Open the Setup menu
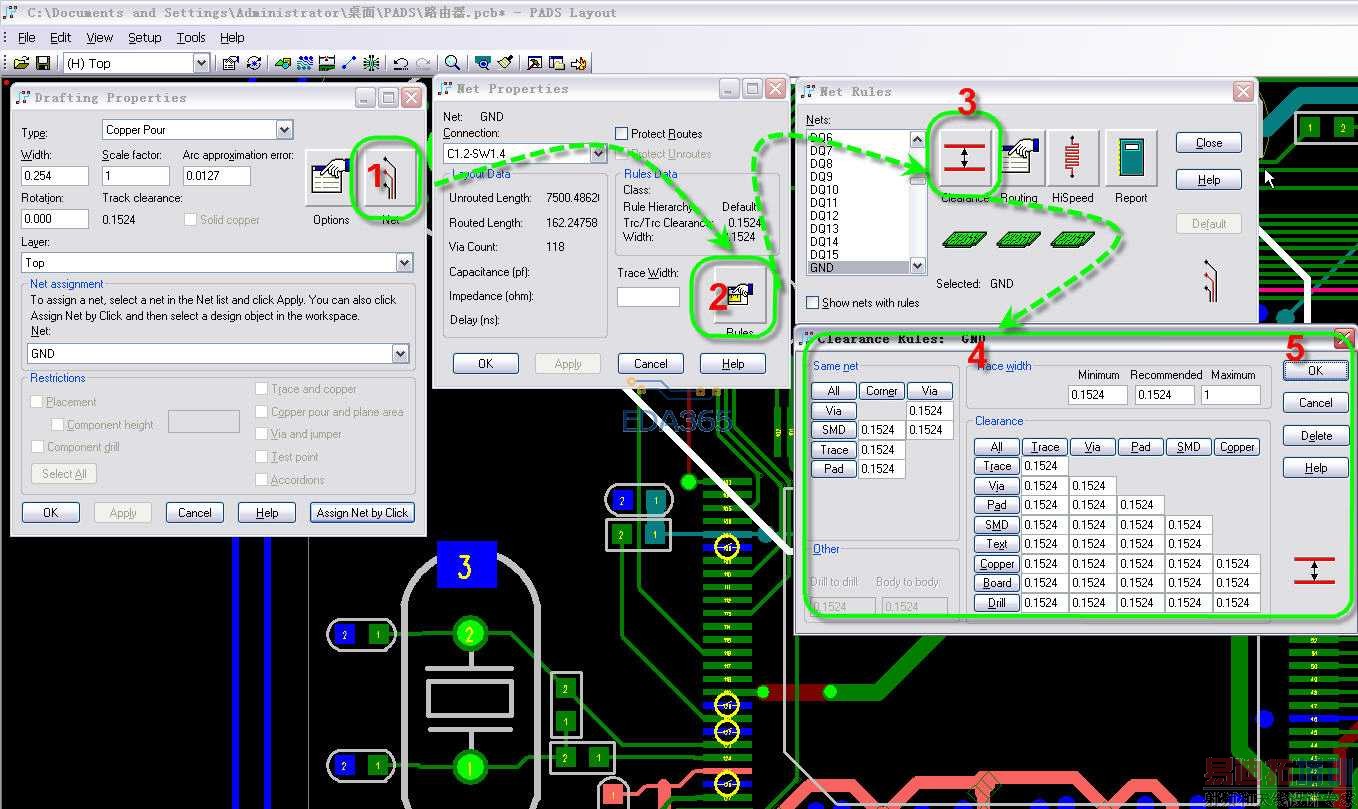The height and width of the screenshot is (809, 1358). (x=145, y=37)
